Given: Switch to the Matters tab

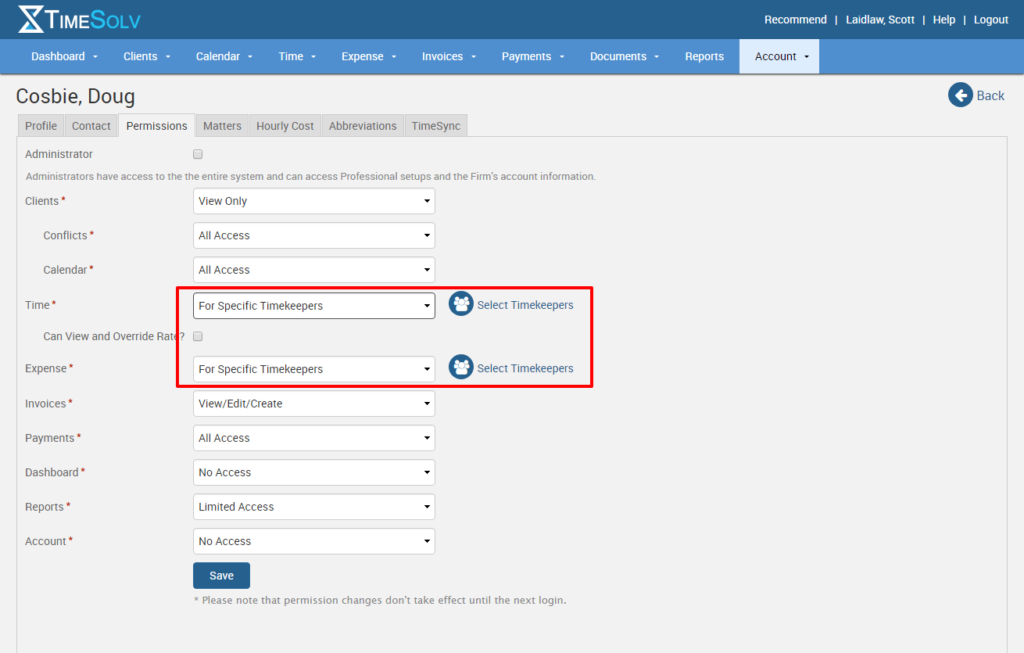Looking at the screenshot, I should [221, 125].
